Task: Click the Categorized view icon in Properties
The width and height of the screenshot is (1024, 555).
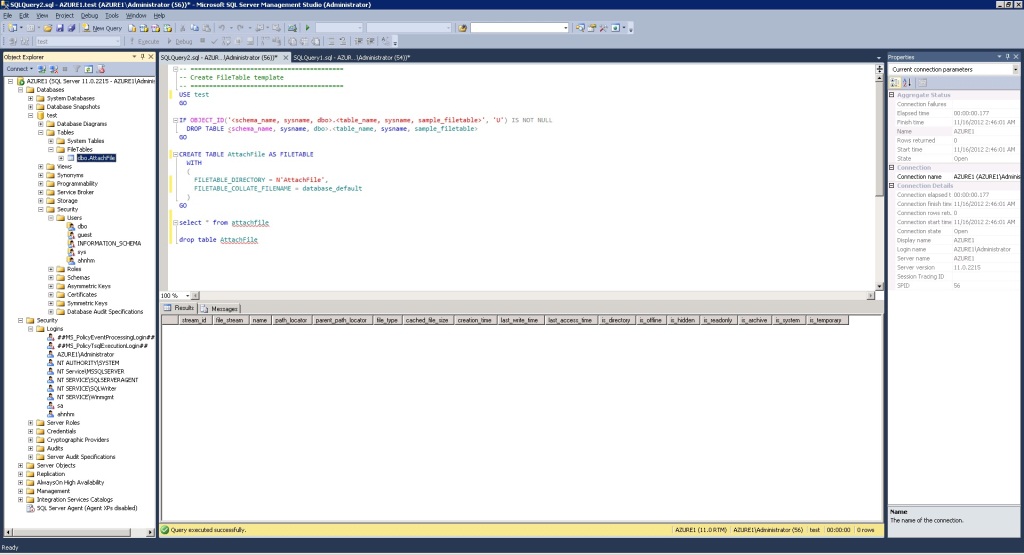Action: tap(895, 82)
